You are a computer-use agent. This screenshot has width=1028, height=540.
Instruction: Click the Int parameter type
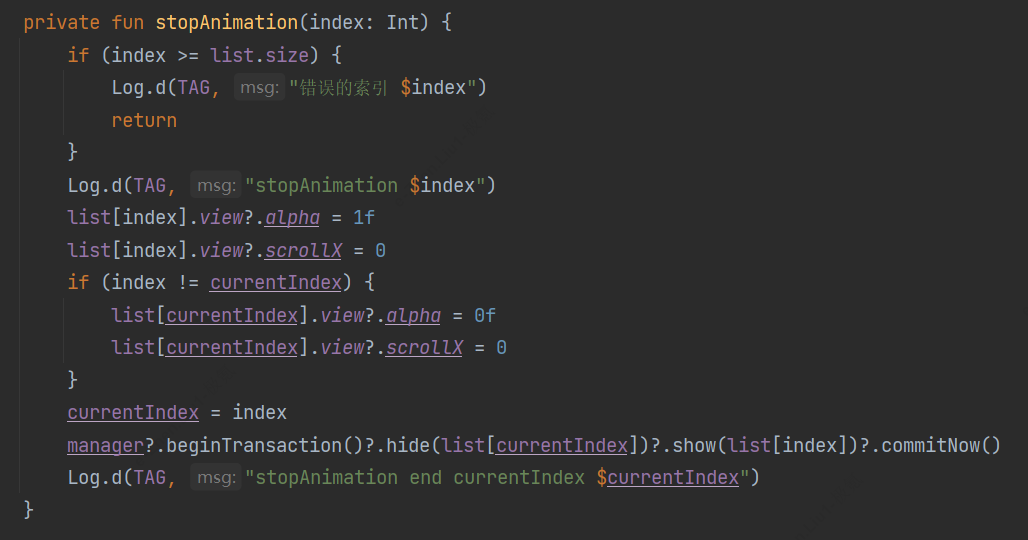click(403, 22)
